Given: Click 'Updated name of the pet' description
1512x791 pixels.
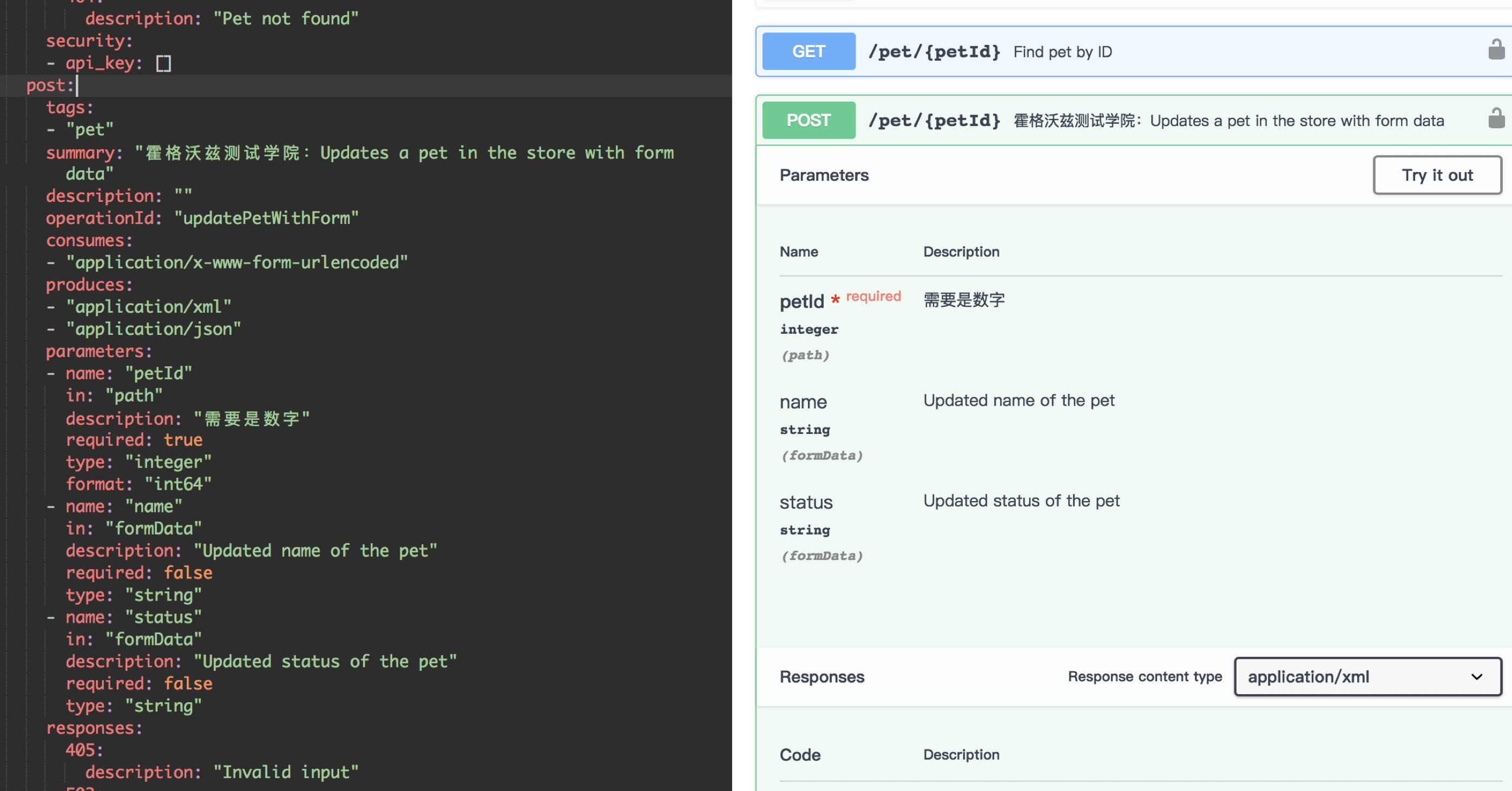Looking at the screenshot, I should [1018, 401].
